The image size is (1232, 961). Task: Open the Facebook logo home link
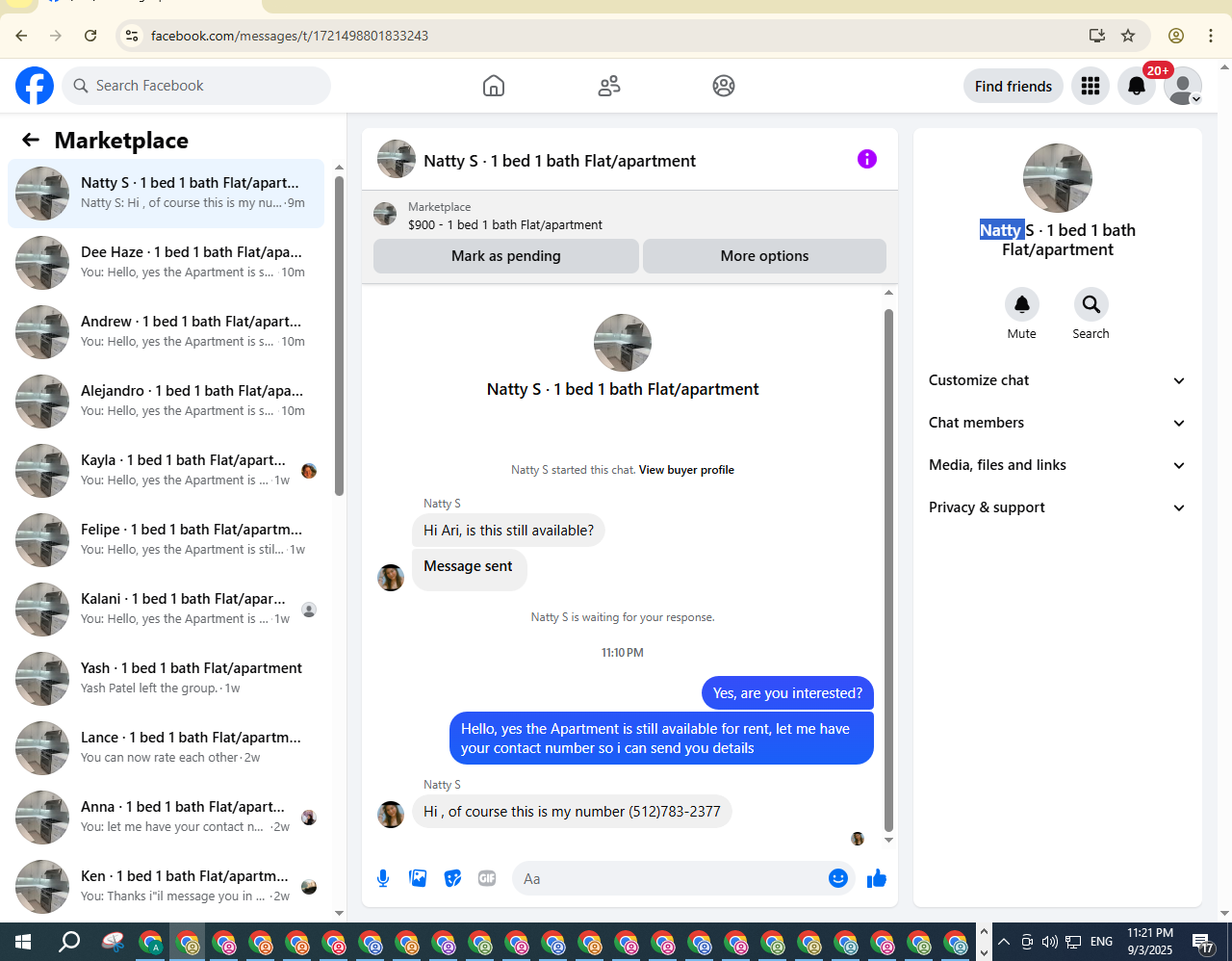pyautogui.click(x=35, y=86)
